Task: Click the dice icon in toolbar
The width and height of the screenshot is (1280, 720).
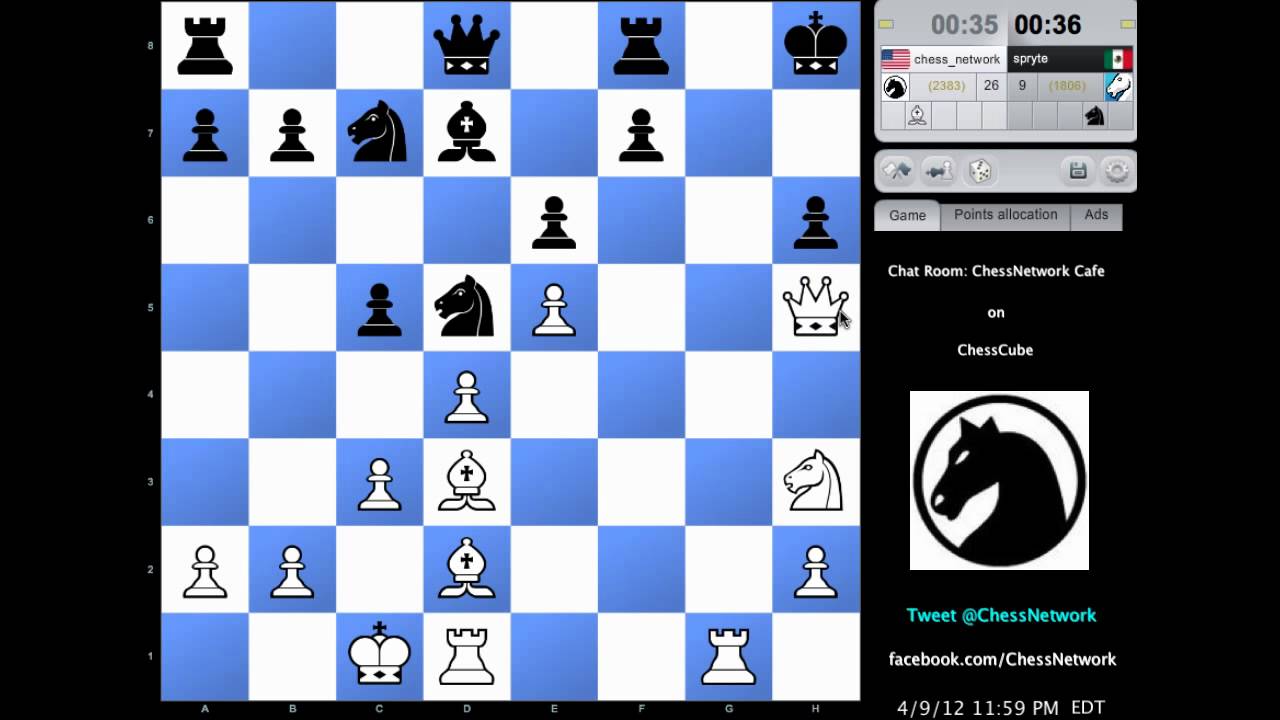Action: pos(979,171)
